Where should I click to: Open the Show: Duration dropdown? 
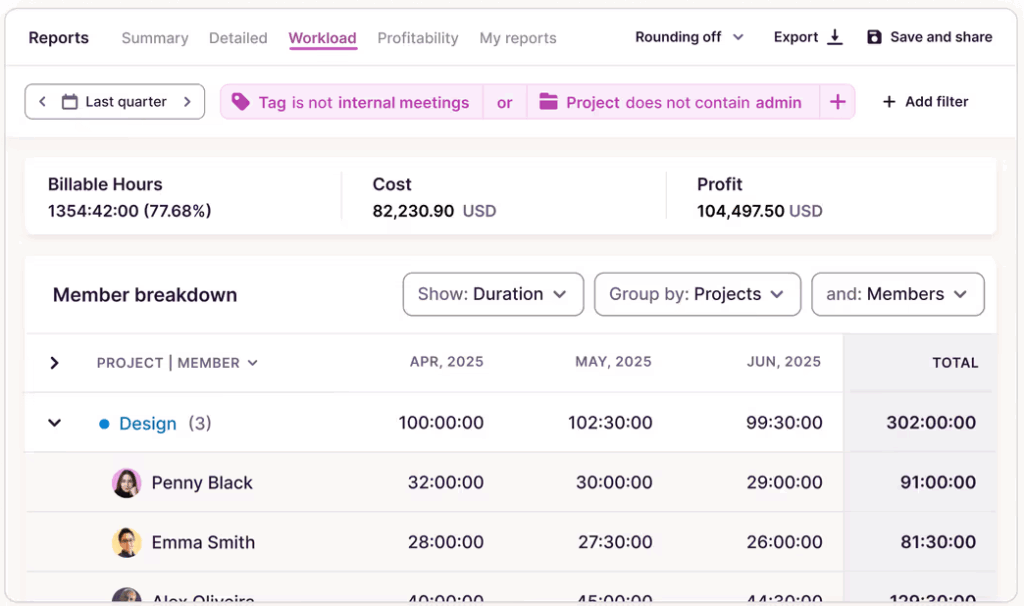(x=493, y=294)
